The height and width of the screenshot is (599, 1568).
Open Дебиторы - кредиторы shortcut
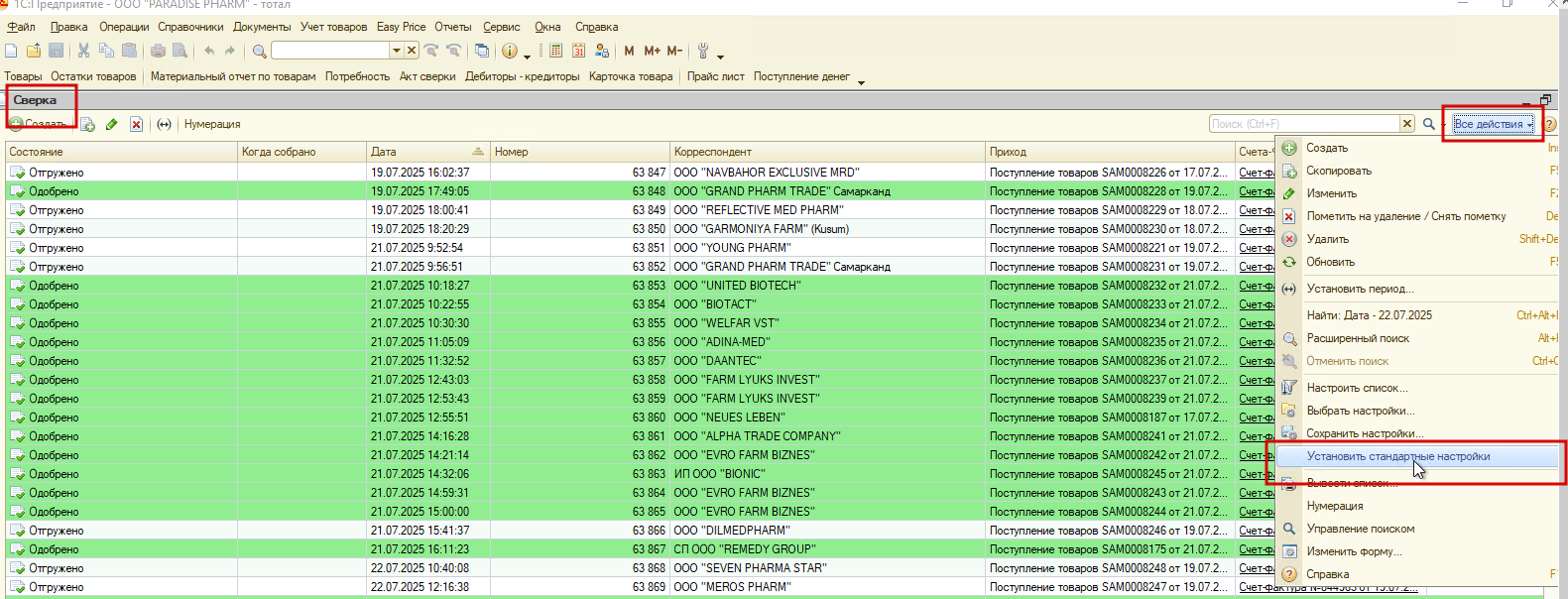pyautogui.click(x=522, y=76)
